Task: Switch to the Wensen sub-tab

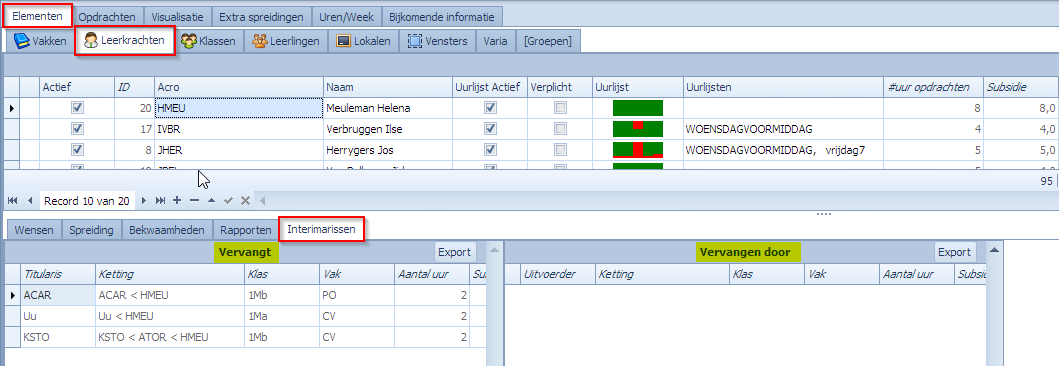Action: (x=34, y=230)
